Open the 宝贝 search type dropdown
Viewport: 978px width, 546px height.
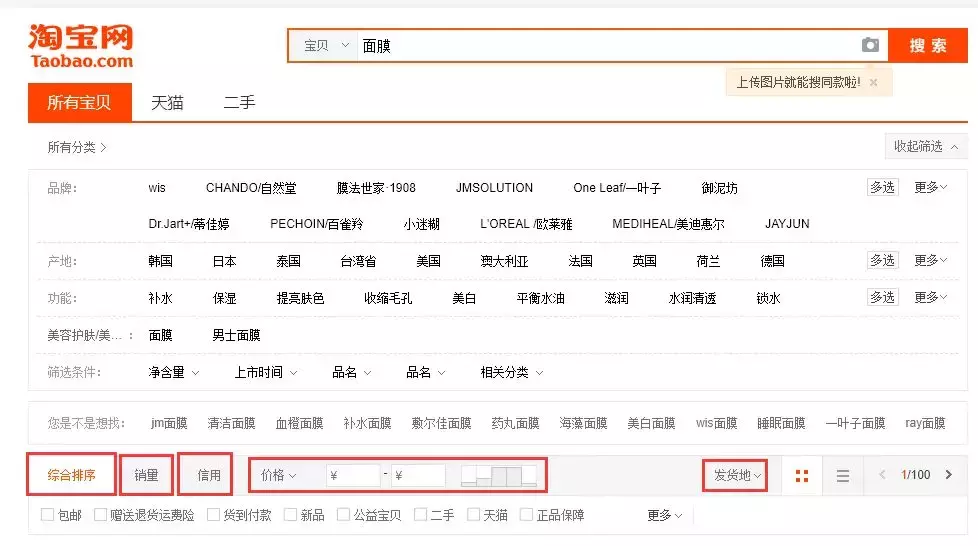(x=326, y=45)
